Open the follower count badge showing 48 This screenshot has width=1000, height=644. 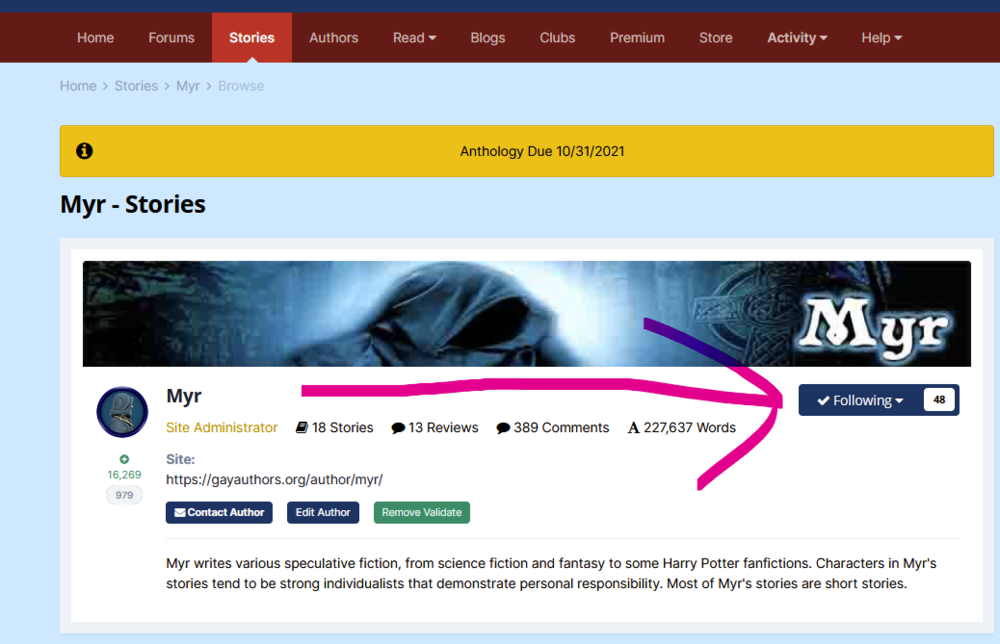pos(939,400)
